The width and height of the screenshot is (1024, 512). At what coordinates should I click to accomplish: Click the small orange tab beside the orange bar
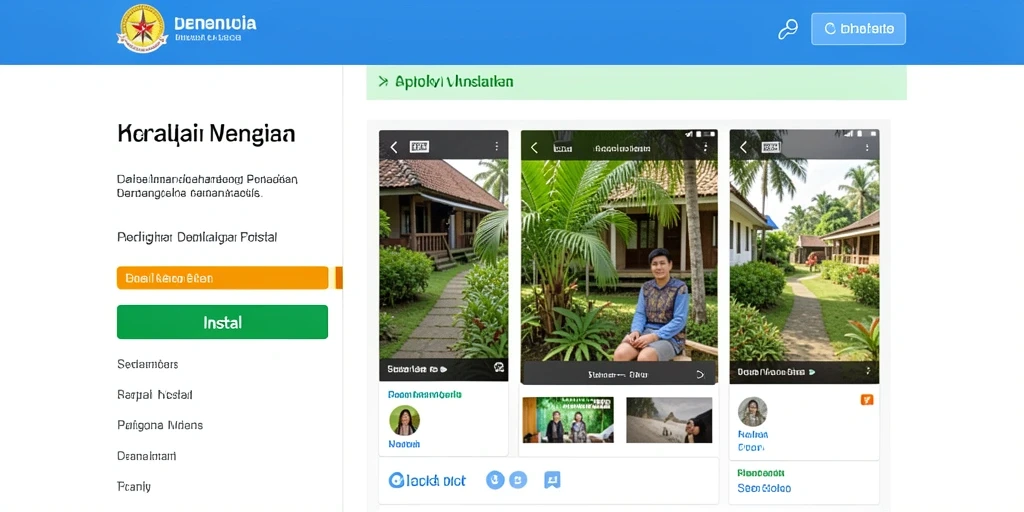click(x=338, y=278)
